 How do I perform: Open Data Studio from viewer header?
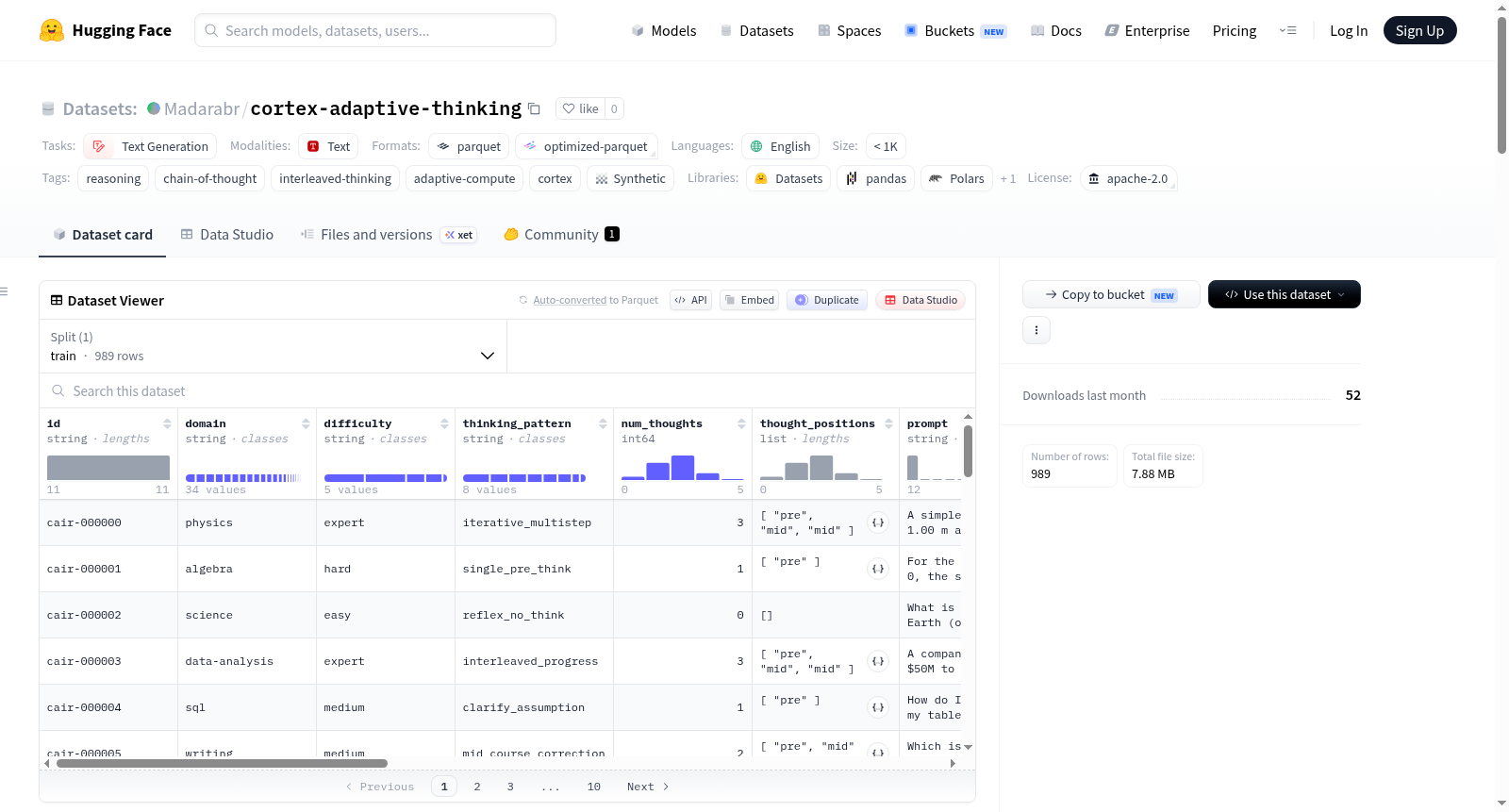coord(920,300)
